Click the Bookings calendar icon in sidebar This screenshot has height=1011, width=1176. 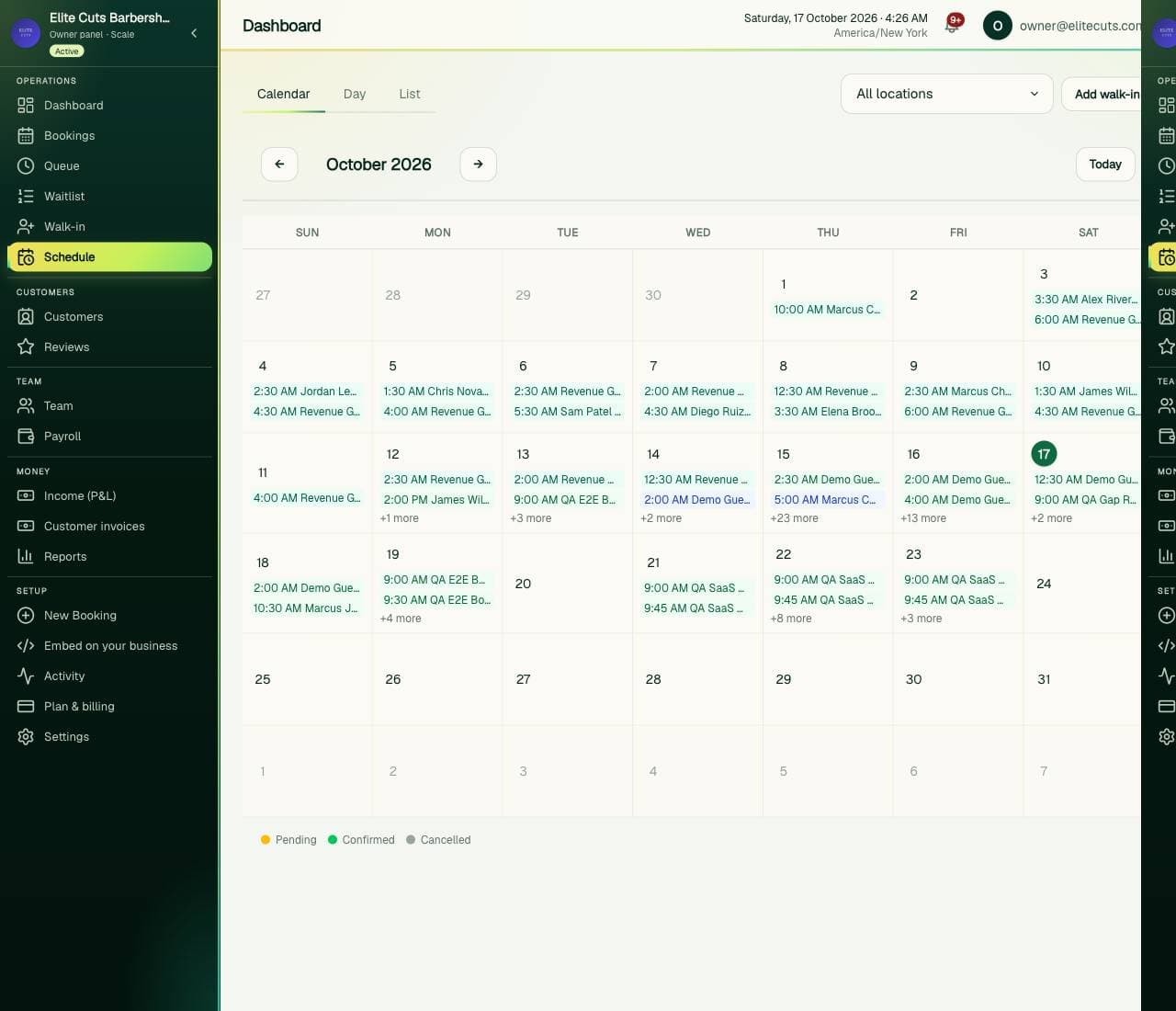click(x=26, y=136)
